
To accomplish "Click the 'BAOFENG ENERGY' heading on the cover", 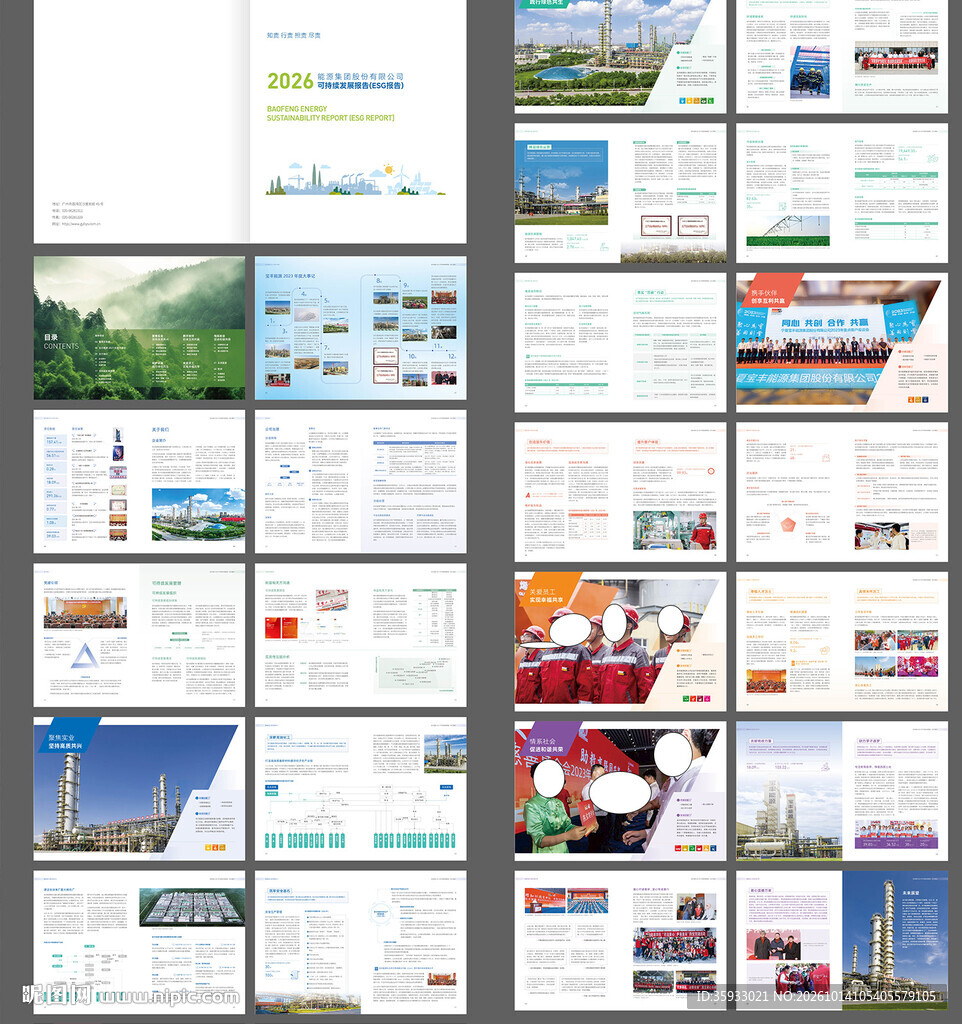I will [x=297, y=109].
